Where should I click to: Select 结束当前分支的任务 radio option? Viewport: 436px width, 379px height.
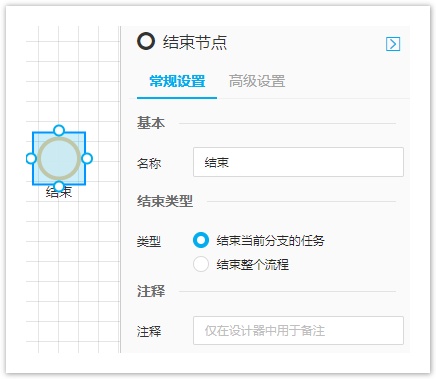(201, 240)
